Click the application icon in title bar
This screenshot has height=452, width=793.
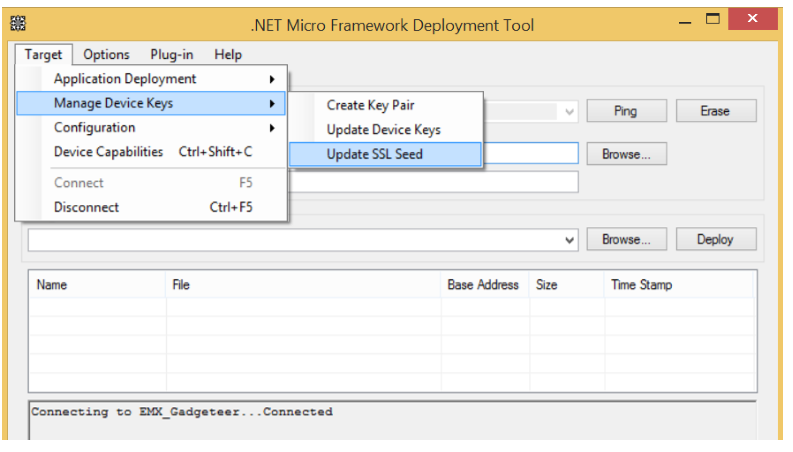point(18,23)
